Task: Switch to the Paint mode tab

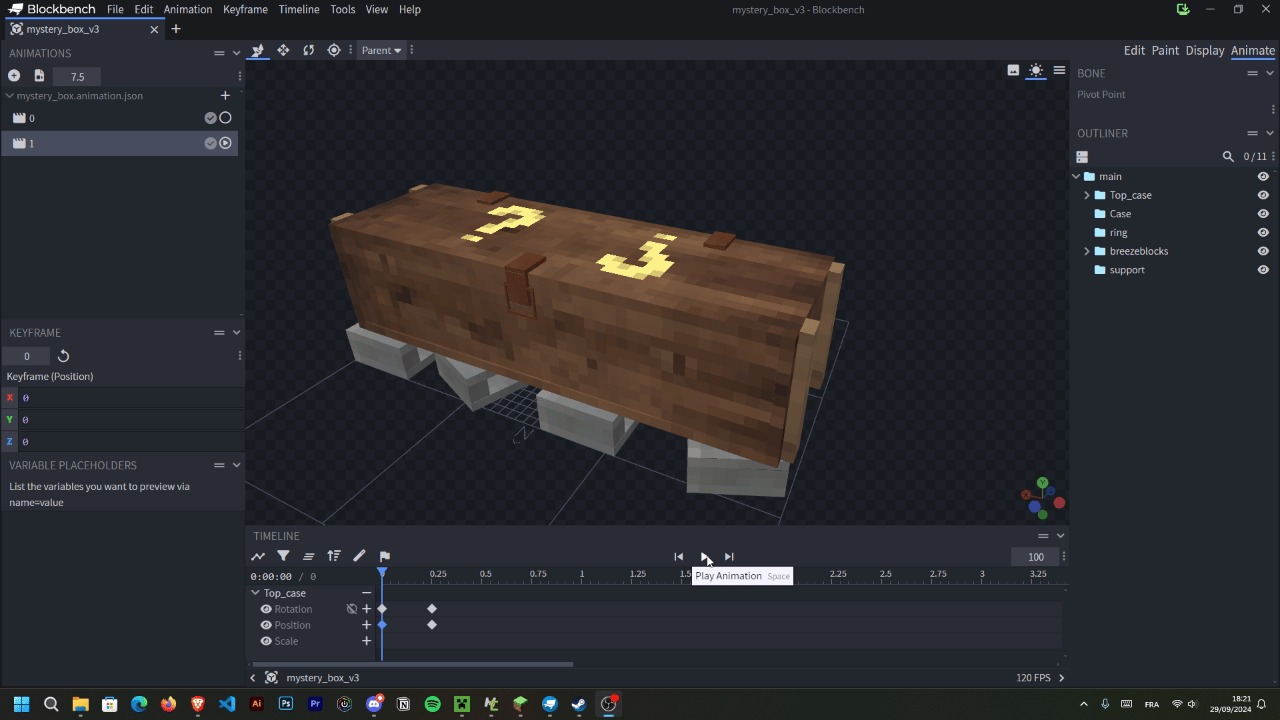Action: [1165, 50]
